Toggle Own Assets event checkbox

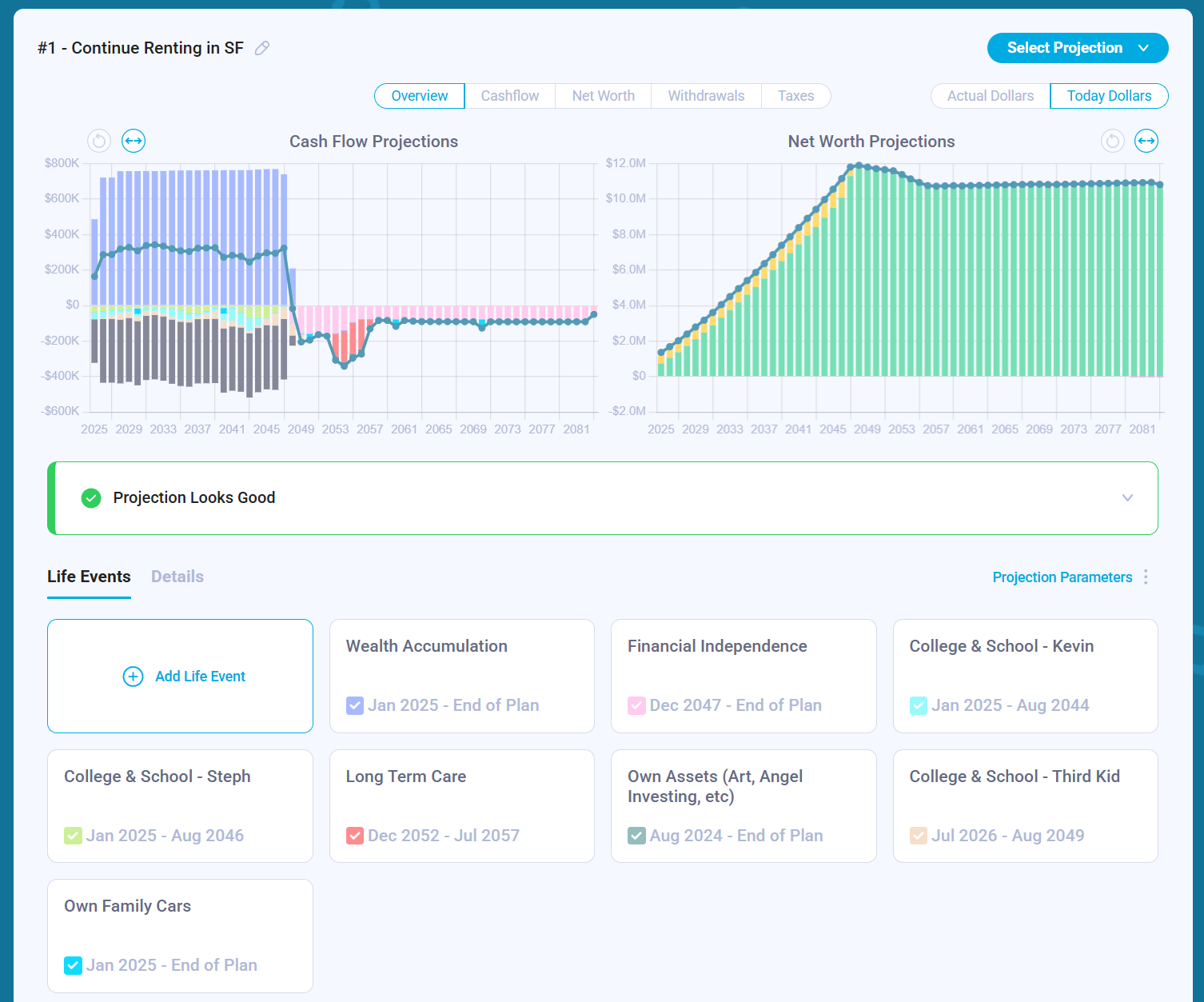point(636,836)
